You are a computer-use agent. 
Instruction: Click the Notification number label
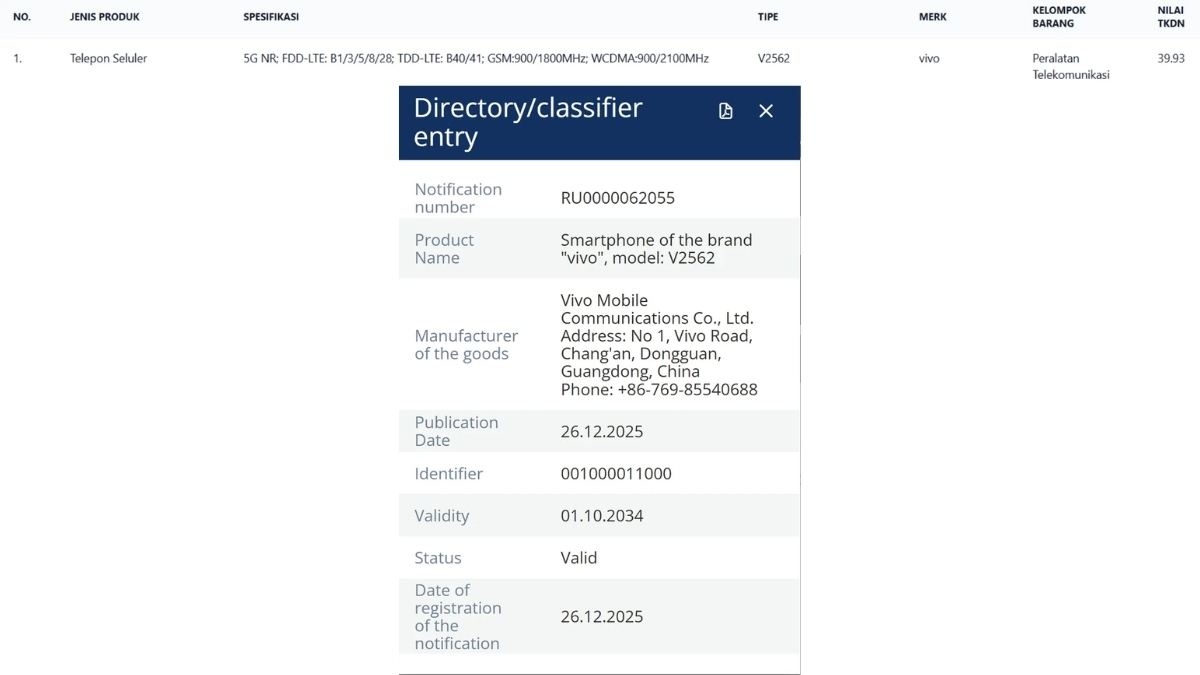pyautogui.click(x=458, y=198)
